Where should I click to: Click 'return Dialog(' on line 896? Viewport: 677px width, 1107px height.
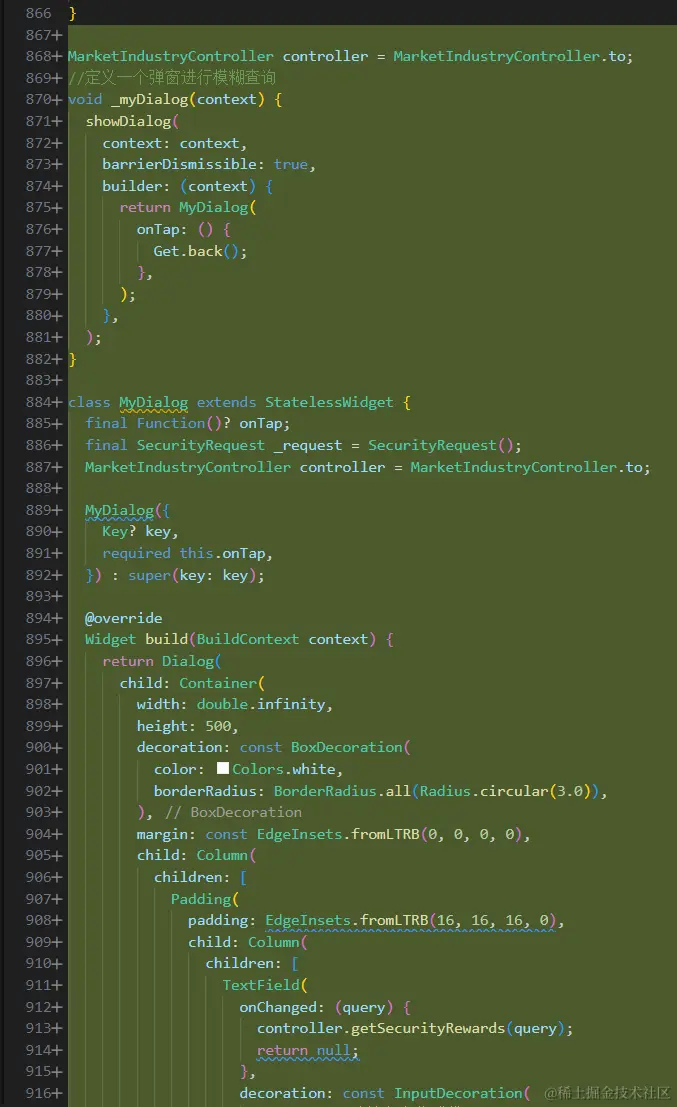coord(162,662)
